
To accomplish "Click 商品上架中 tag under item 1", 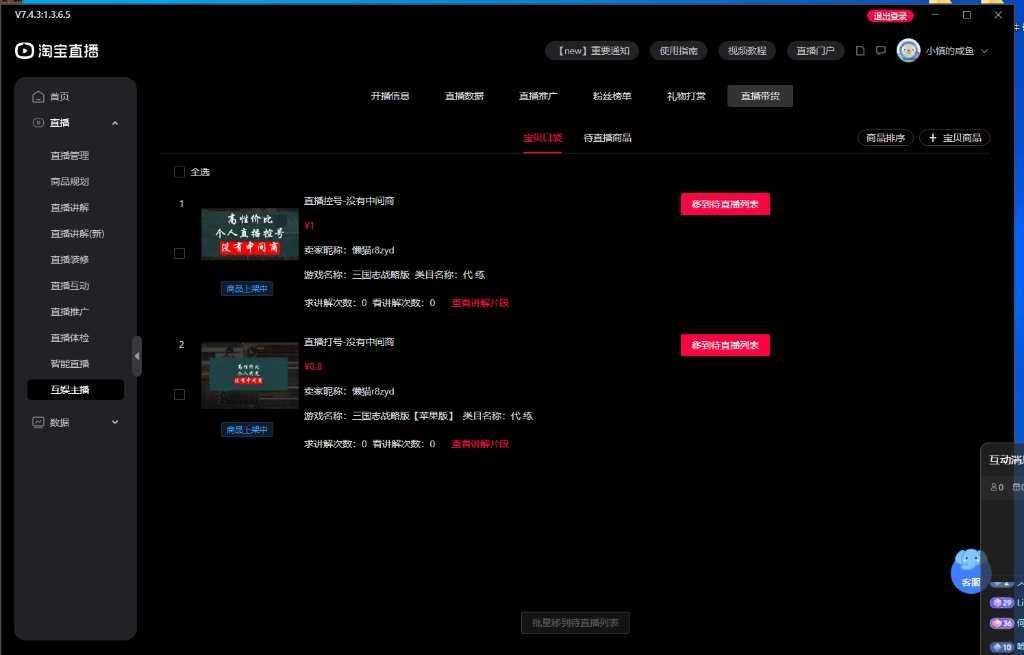I will (247, 289).
